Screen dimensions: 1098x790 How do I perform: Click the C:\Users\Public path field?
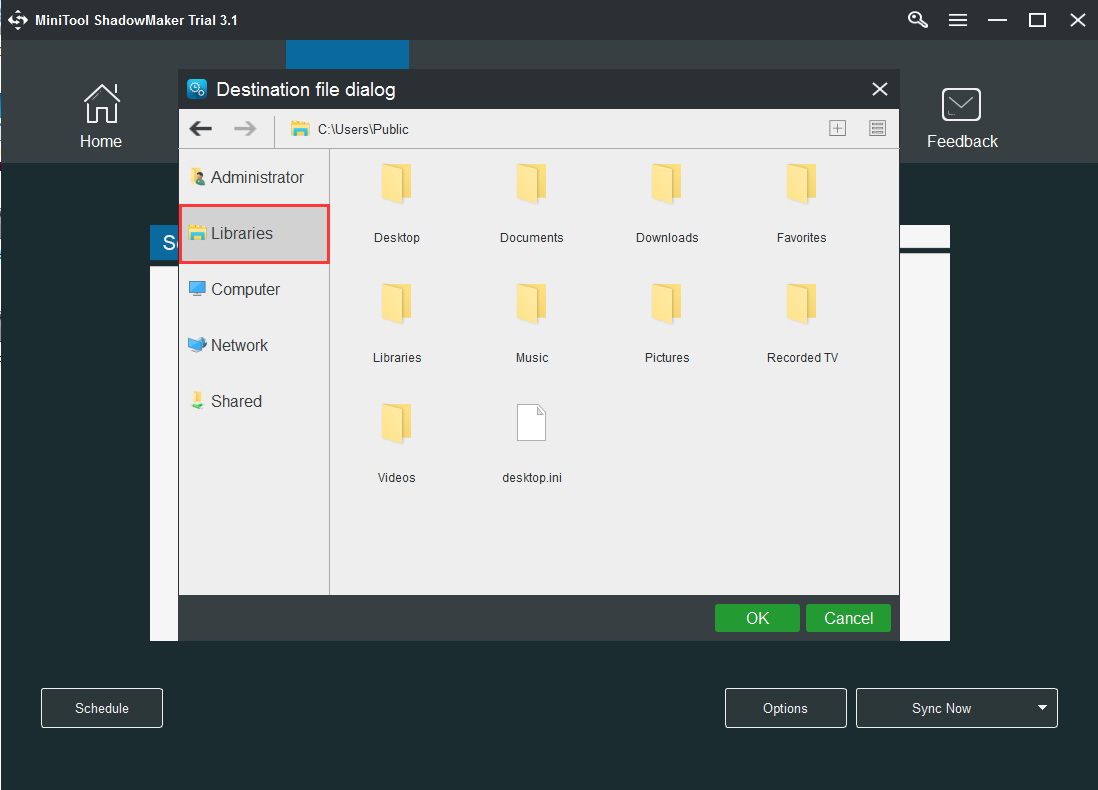pos(550,129)
